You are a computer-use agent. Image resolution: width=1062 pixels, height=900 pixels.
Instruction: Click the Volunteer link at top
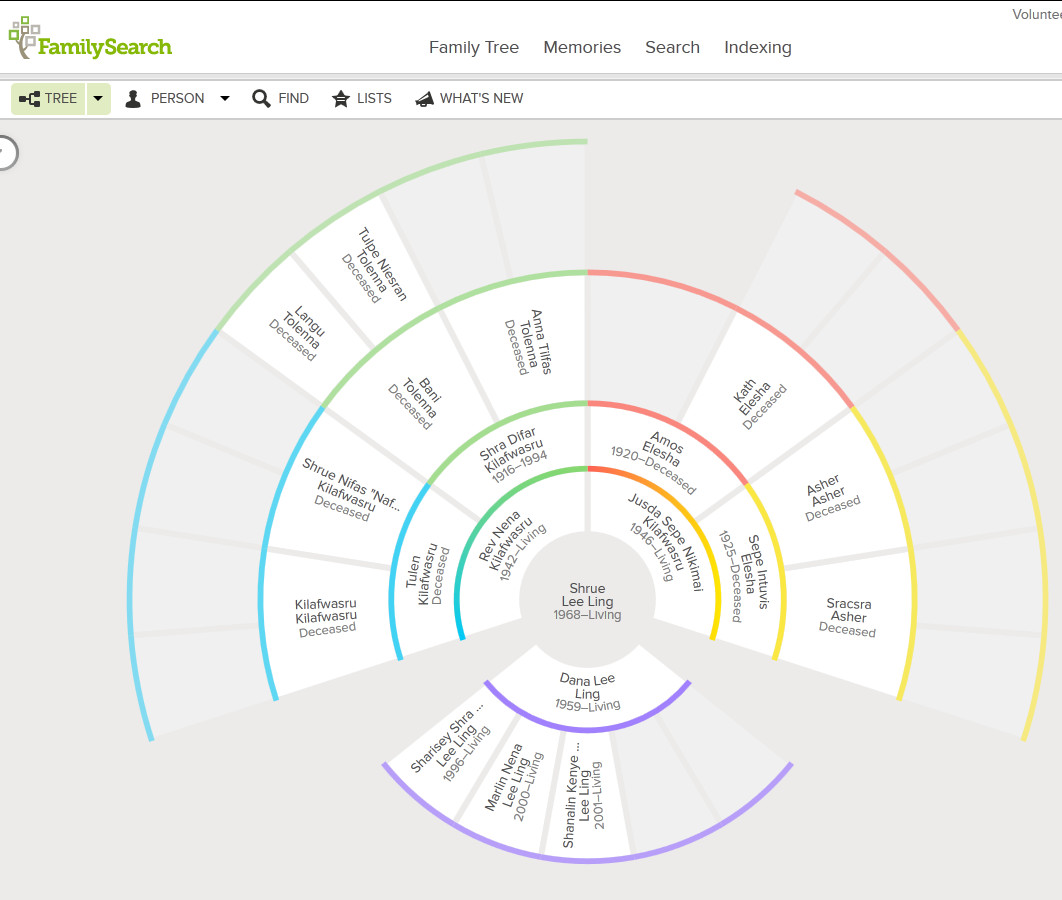(1037, 14)
